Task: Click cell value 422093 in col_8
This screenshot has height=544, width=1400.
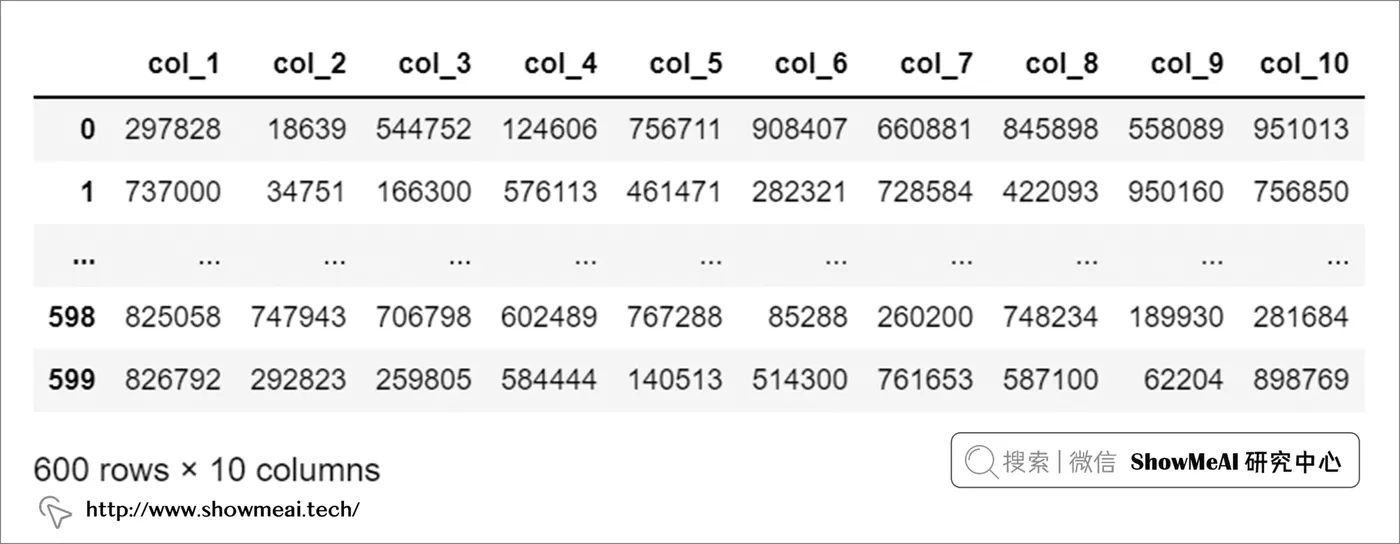Action: 1050,191
